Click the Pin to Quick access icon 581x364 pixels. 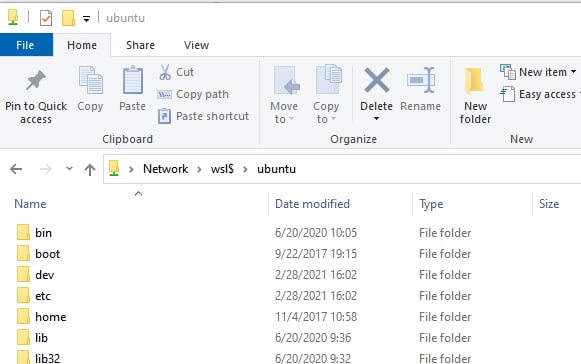pyautogui.click(x=36, y=80)
